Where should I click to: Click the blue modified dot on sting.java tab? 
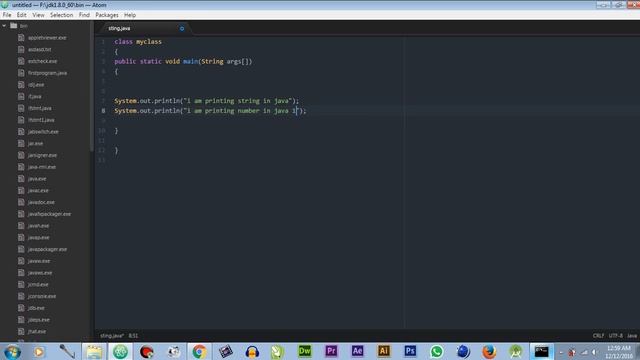(182, 29)
